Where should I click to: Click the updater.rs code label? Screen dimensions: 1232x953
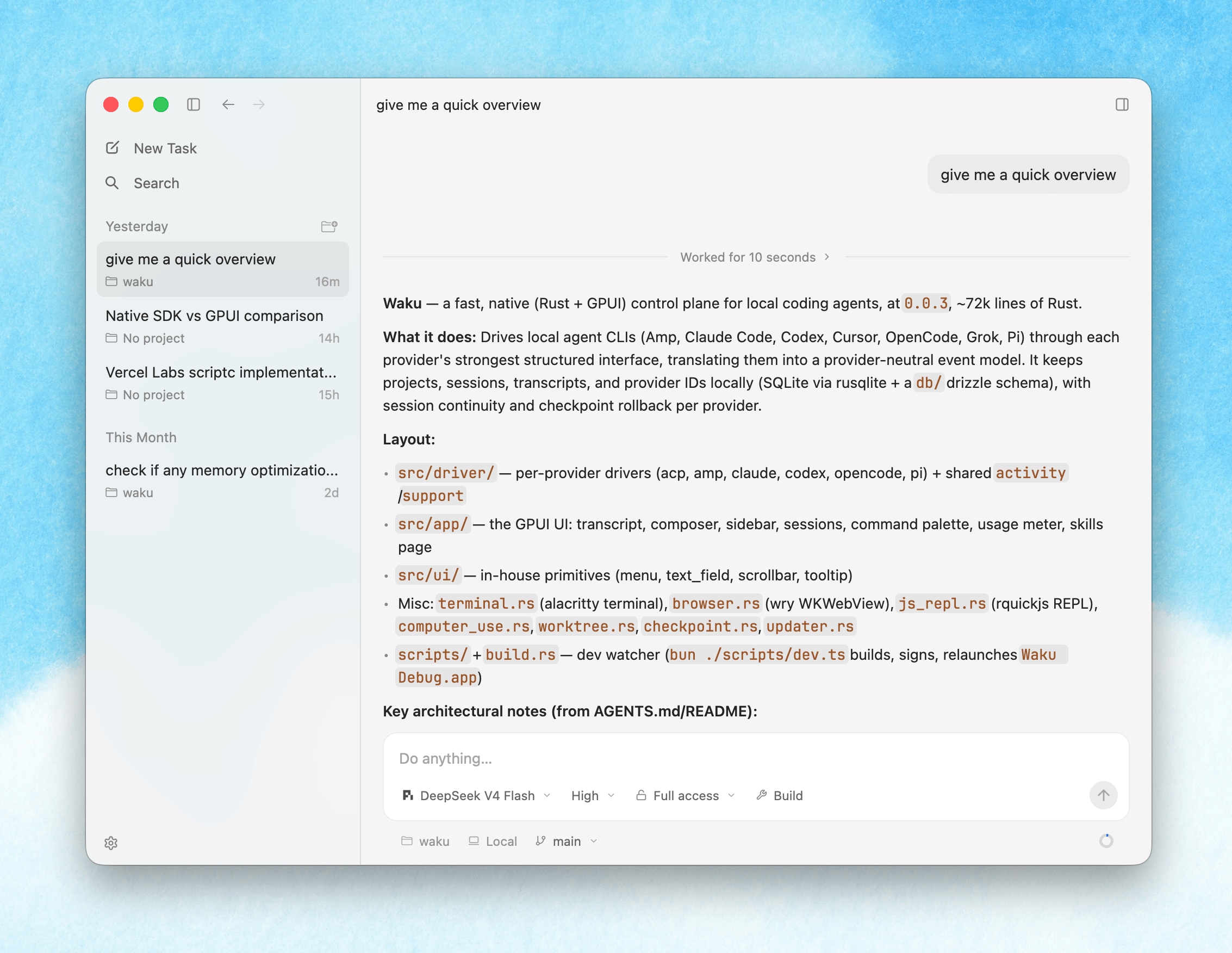(810, 626)
